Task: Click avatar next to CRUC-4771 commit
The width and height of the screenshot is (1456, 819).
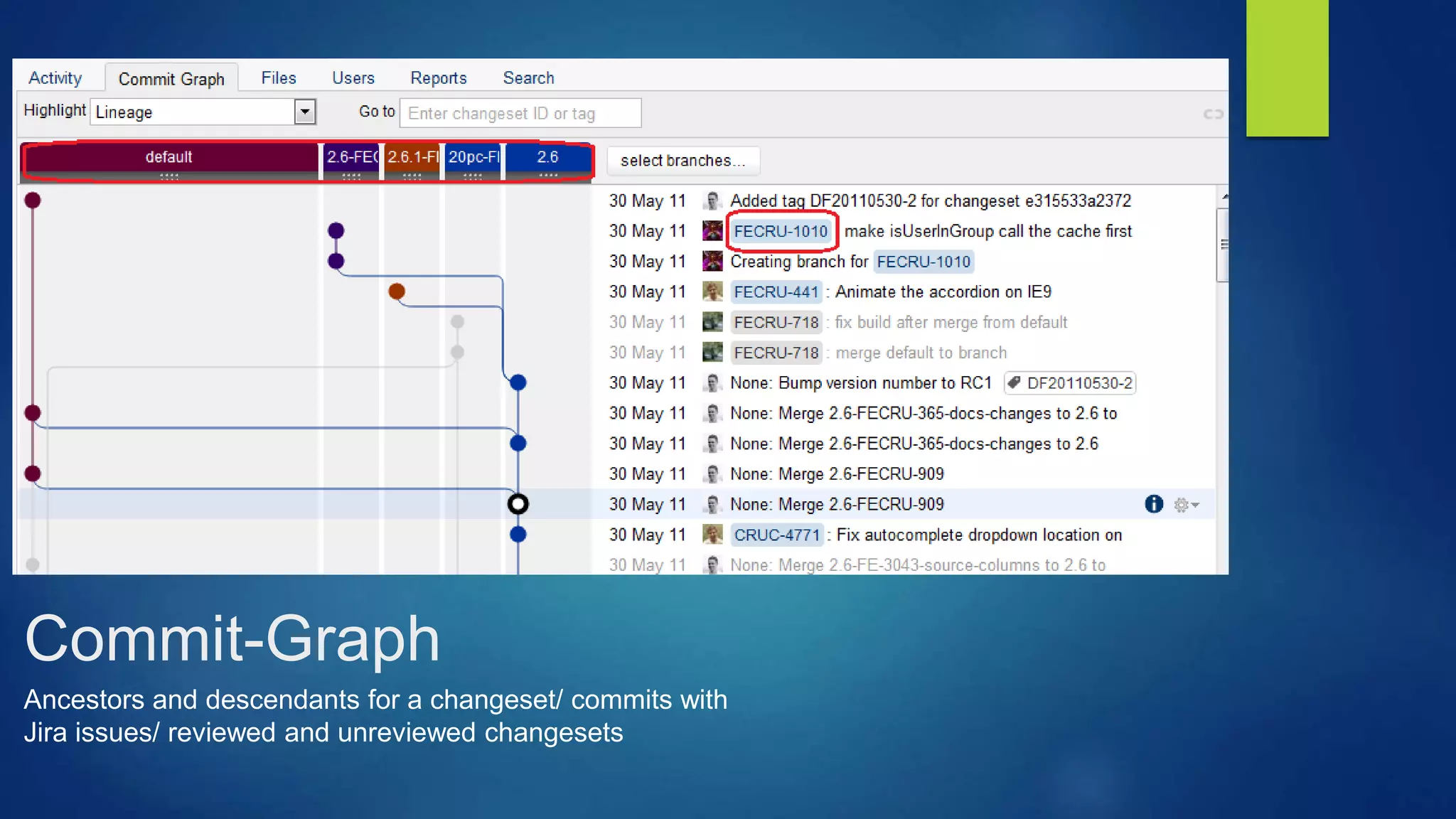Action: pyautogui.click(x=712, y=535)
